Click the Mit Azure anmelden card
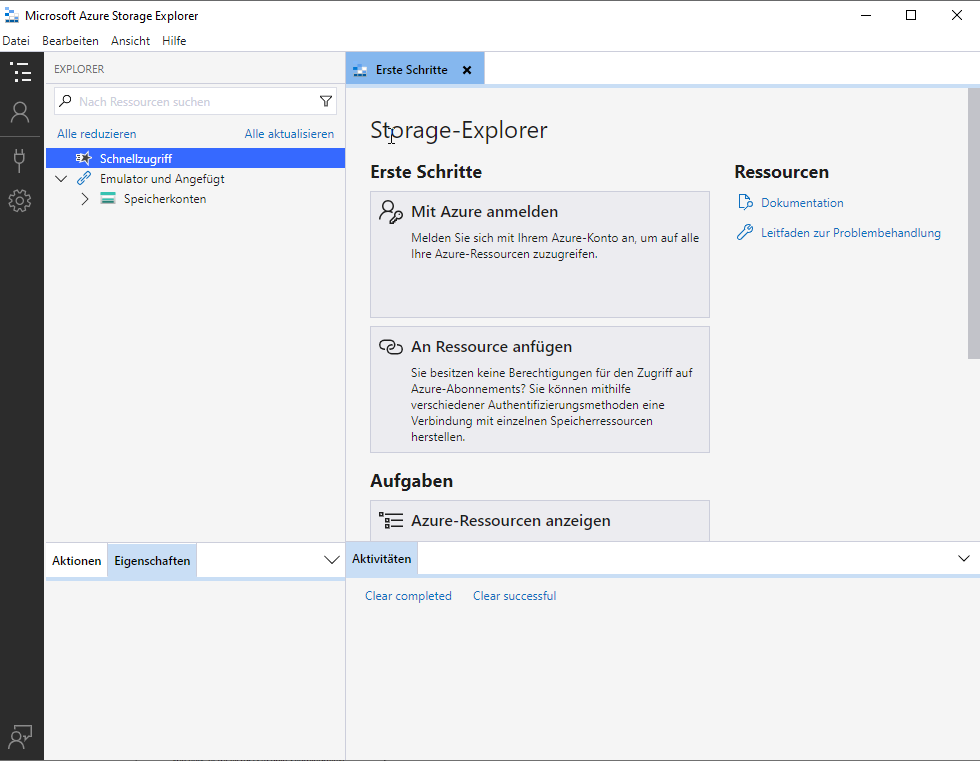Screen dimensions: 980x761 tap(539, 254)
